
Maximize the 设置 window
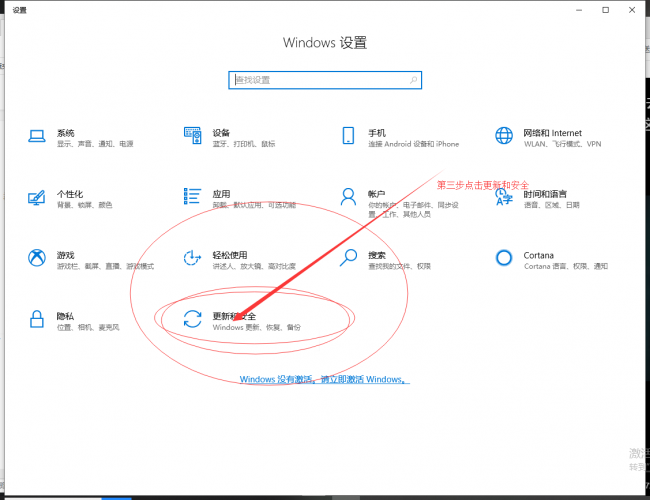pos(606,10)
